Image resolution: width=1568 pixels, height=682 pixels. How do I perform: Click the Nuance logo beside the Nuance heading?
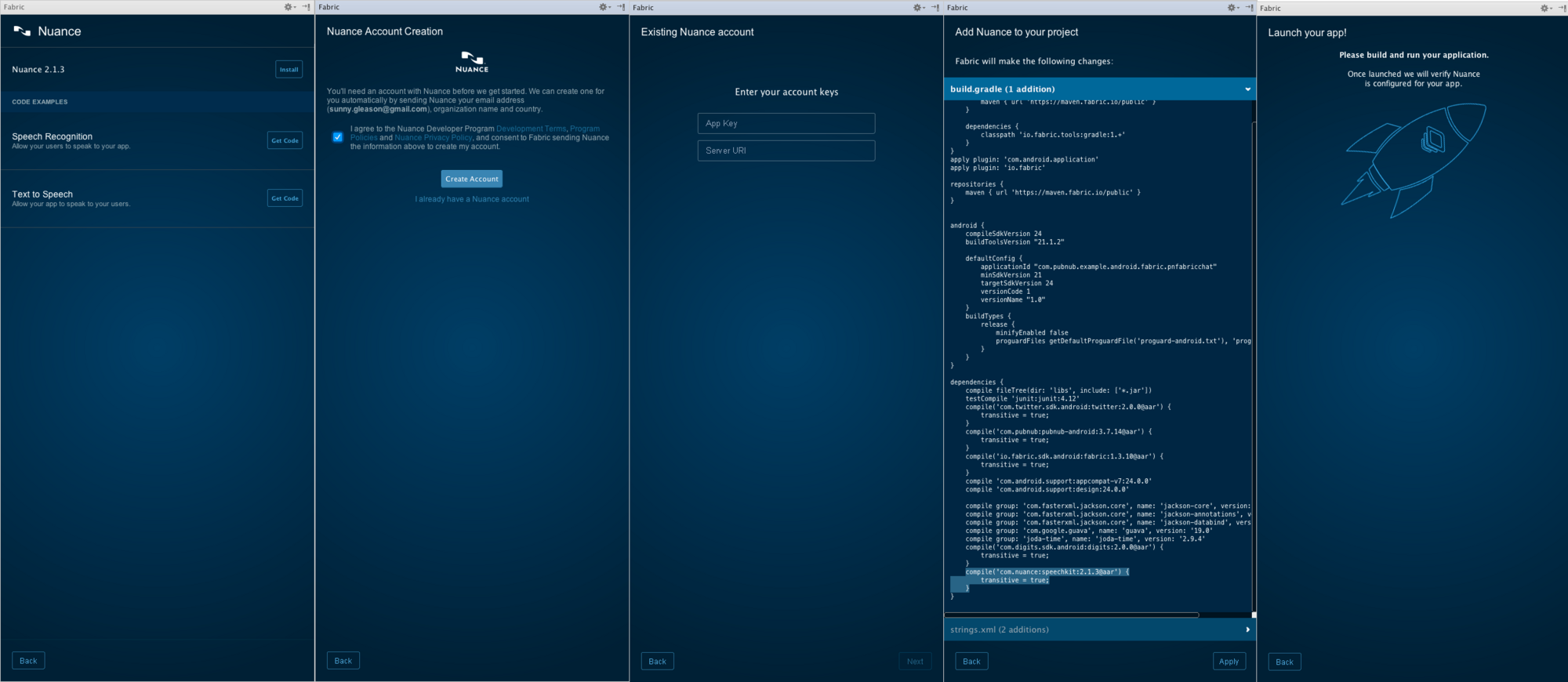pos(22,31)
